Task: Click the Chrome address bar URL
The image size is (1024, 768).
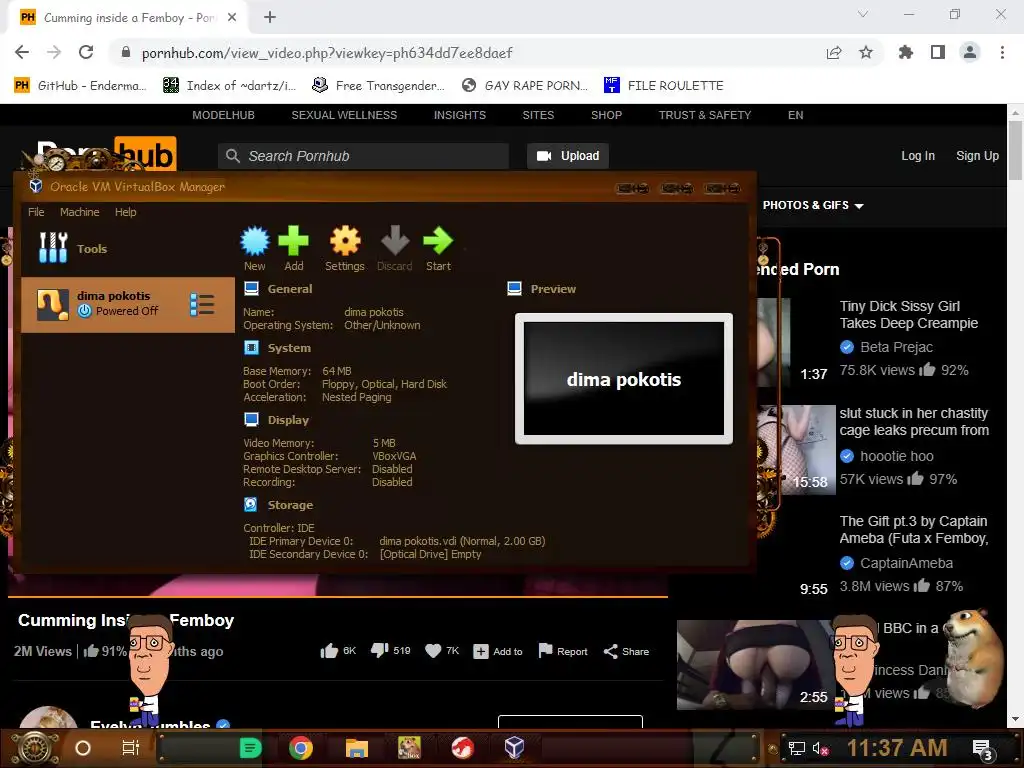Action: coord(327,53)
